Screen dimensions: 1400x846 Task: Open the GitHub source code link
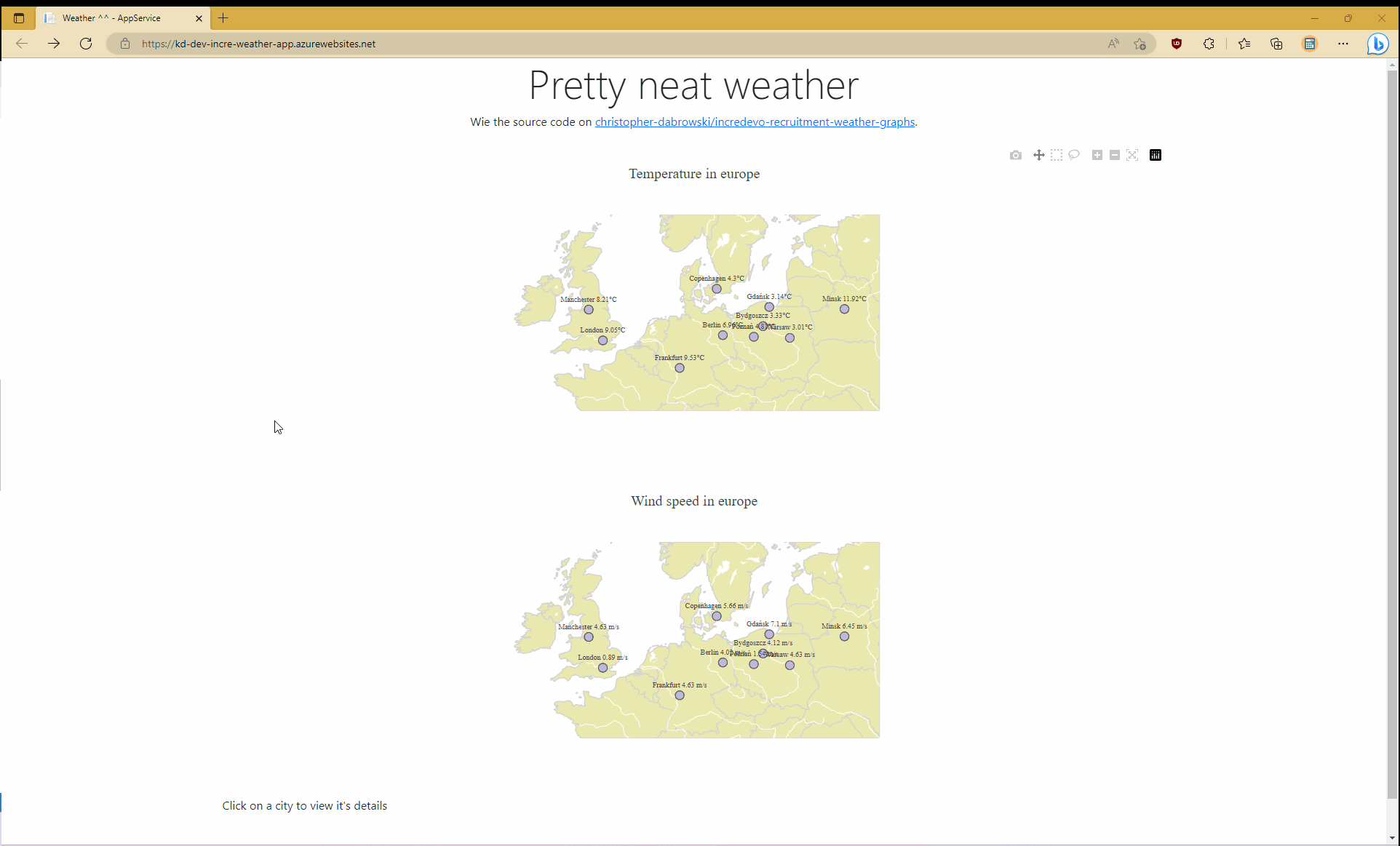(x=755, y=122)
